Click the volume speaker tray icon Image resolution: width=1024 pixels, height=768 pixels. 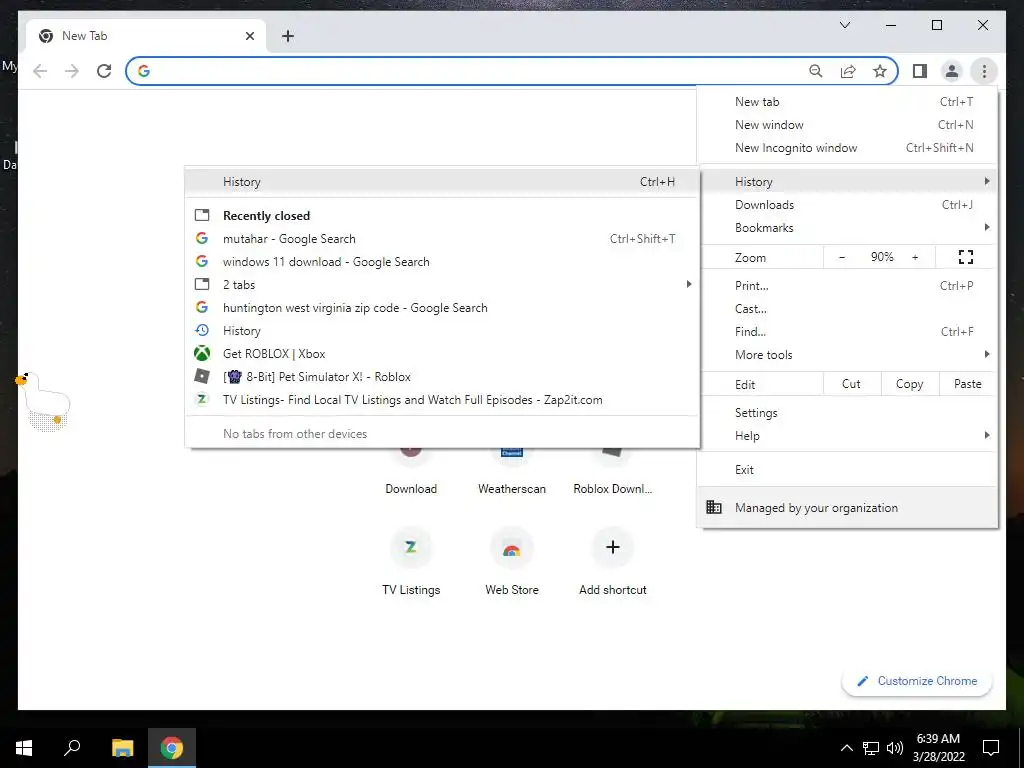coord(895,748)
